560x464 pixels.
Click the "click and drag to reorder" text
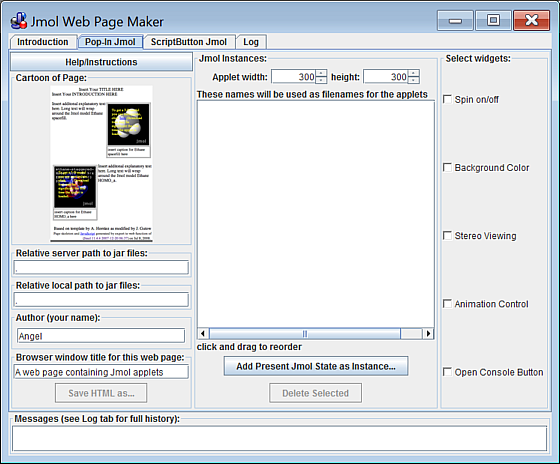click(249, 347)
